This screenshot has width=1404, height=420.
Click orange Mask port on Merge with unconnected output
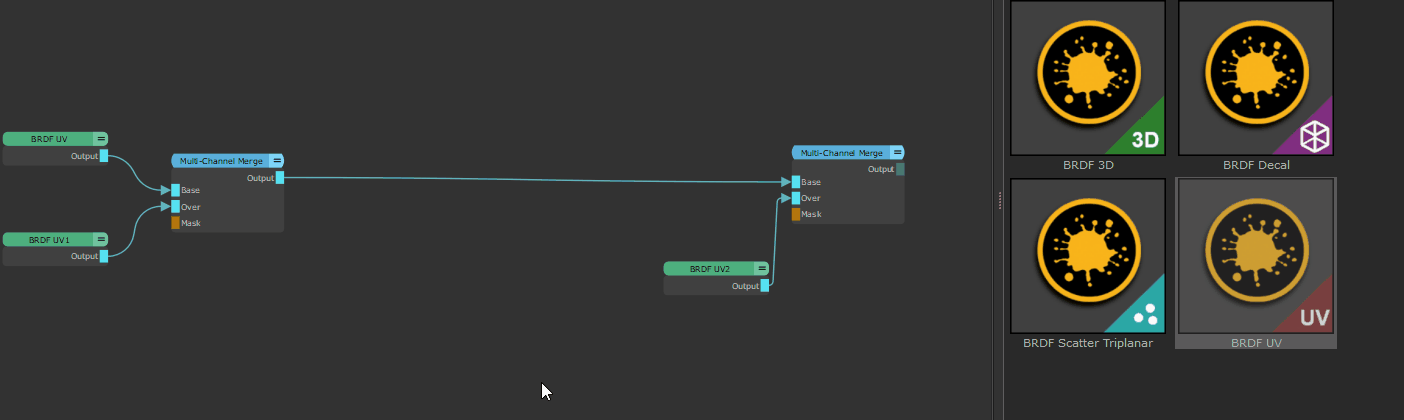796,214
